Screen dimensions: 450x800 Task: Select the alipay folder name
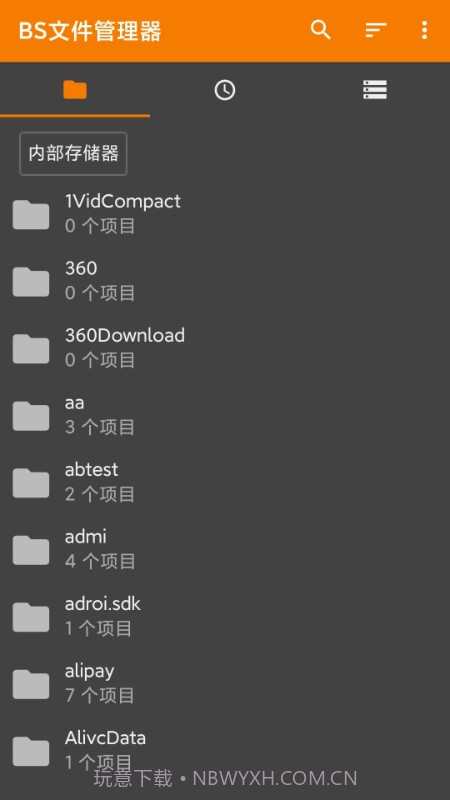tap(89, 671)
